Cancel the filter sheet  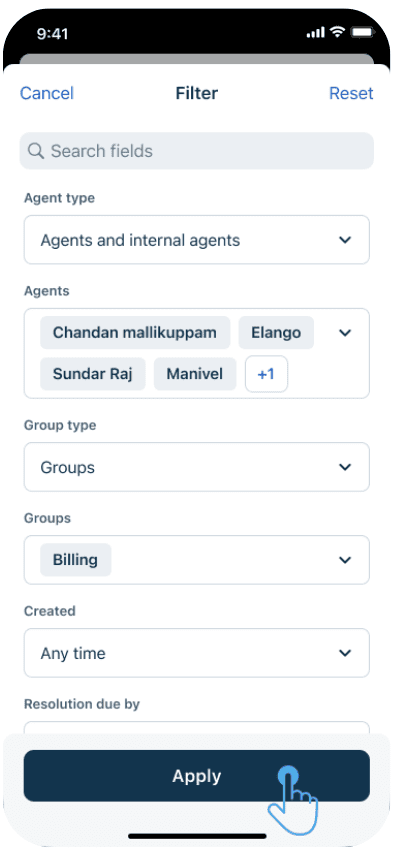[x=47, y=93]
